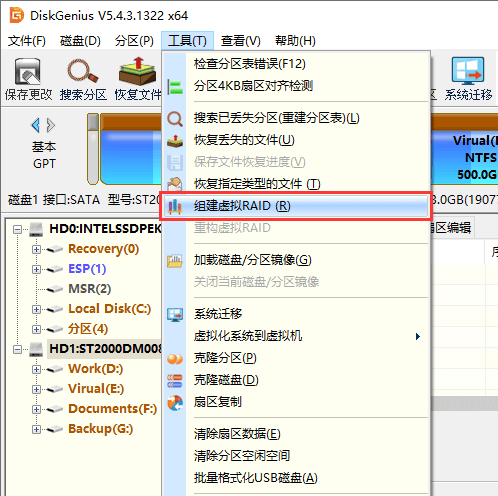Choose 批量格式化USB磁盘(A) menu entry
The image size is (498, 496).
coord(295,478)
